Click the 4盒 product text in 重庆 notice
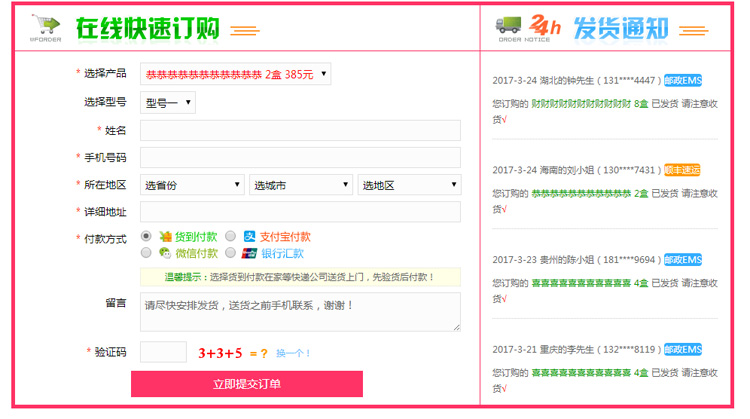Screen dimensions: 750x419 coord(590,373)
